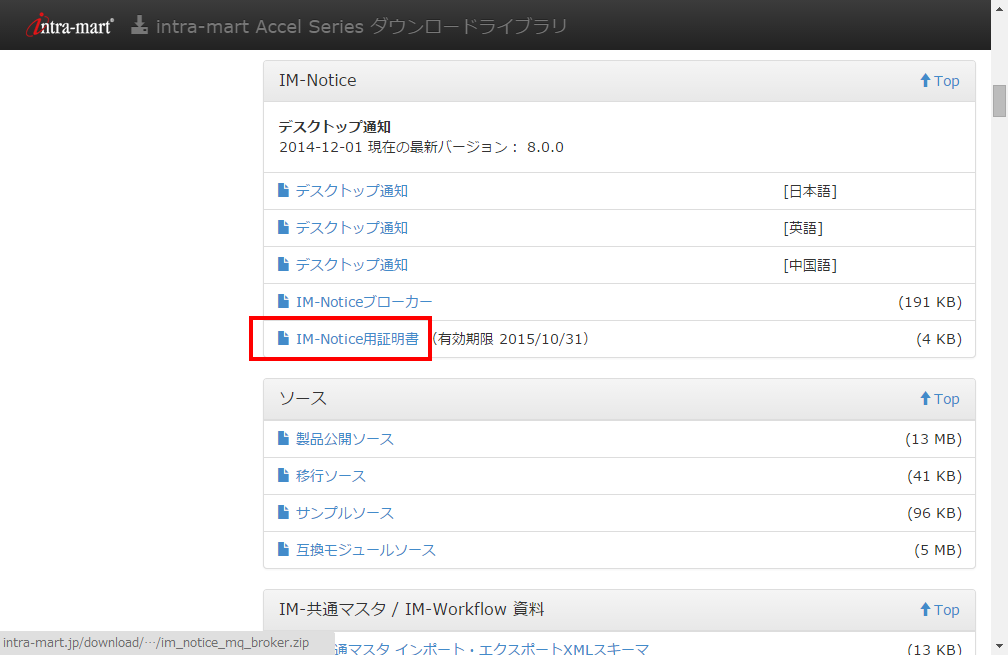Click file icon beside 移行ソース

point(284,475)
